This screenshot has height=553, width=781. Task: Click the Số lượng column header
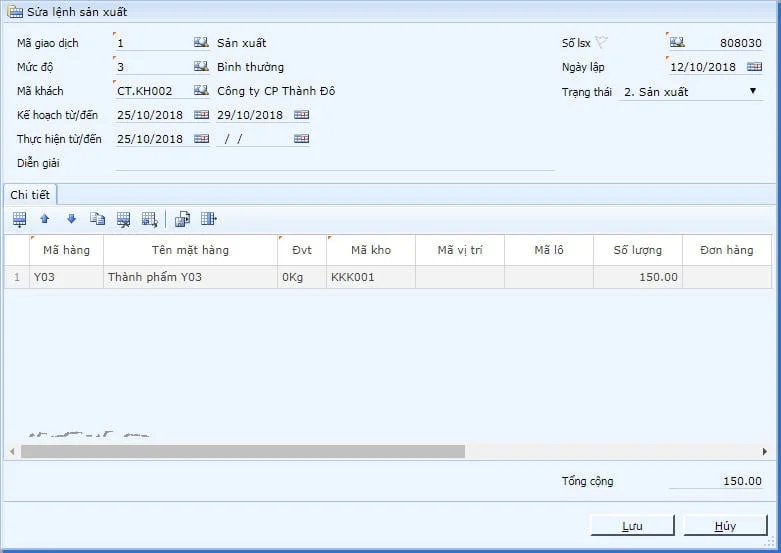pyautogui.click(x=638, y=250)
